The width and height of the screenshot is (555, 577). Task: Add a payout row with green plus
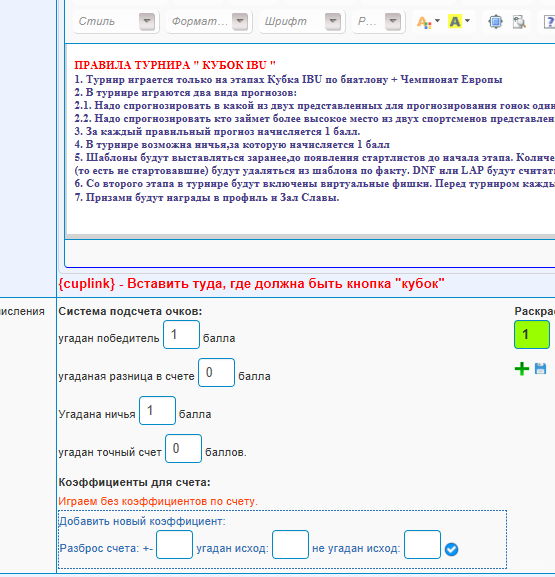(x=522, y=368)
